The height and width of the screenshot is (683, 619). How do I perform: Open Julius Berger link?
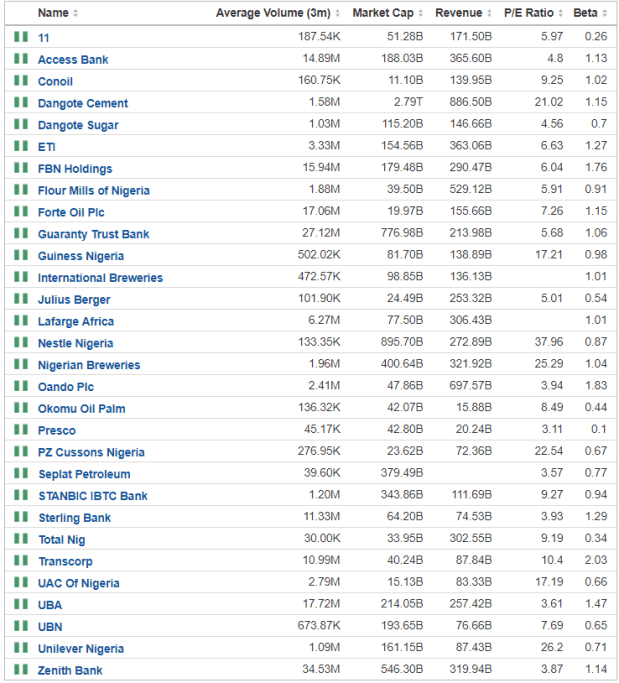(74, 300)
